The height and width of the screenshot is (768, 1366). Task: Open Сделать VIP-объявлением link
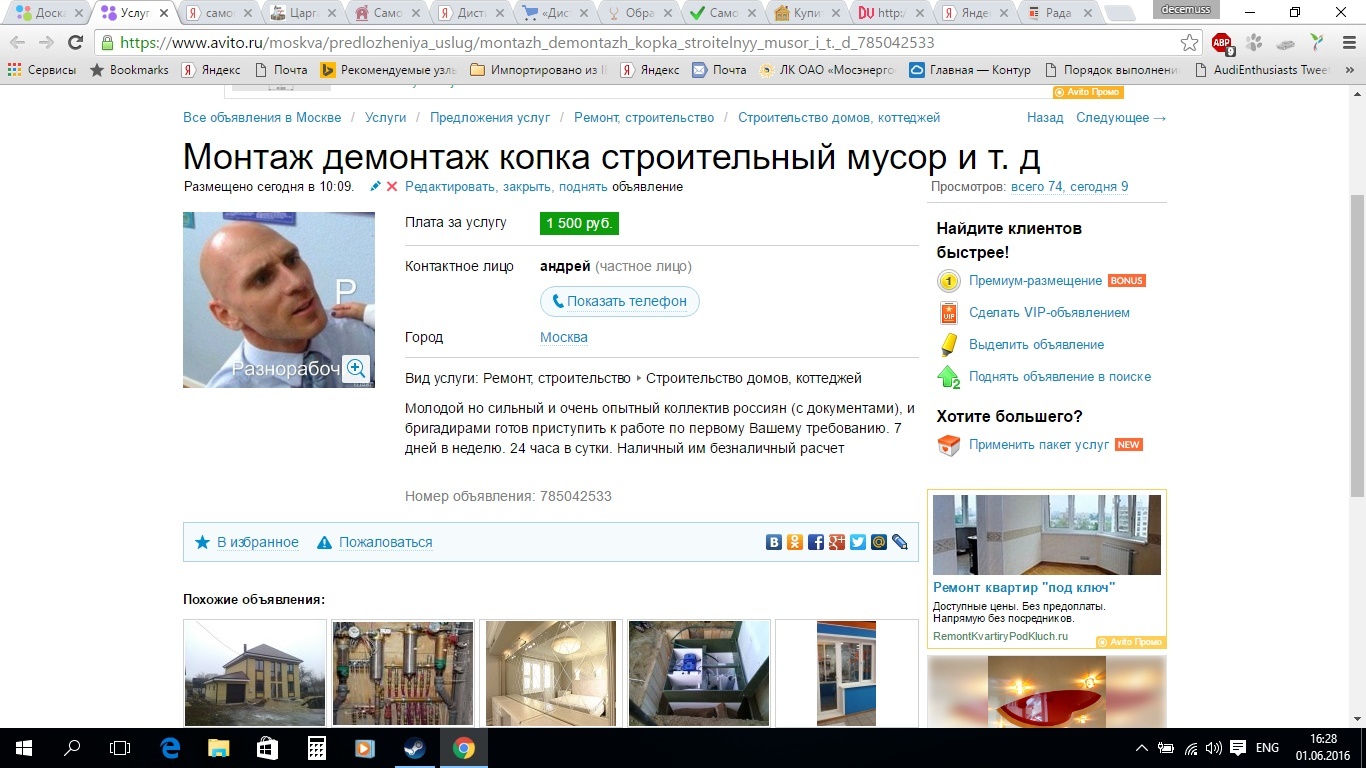pos(1049,313)
